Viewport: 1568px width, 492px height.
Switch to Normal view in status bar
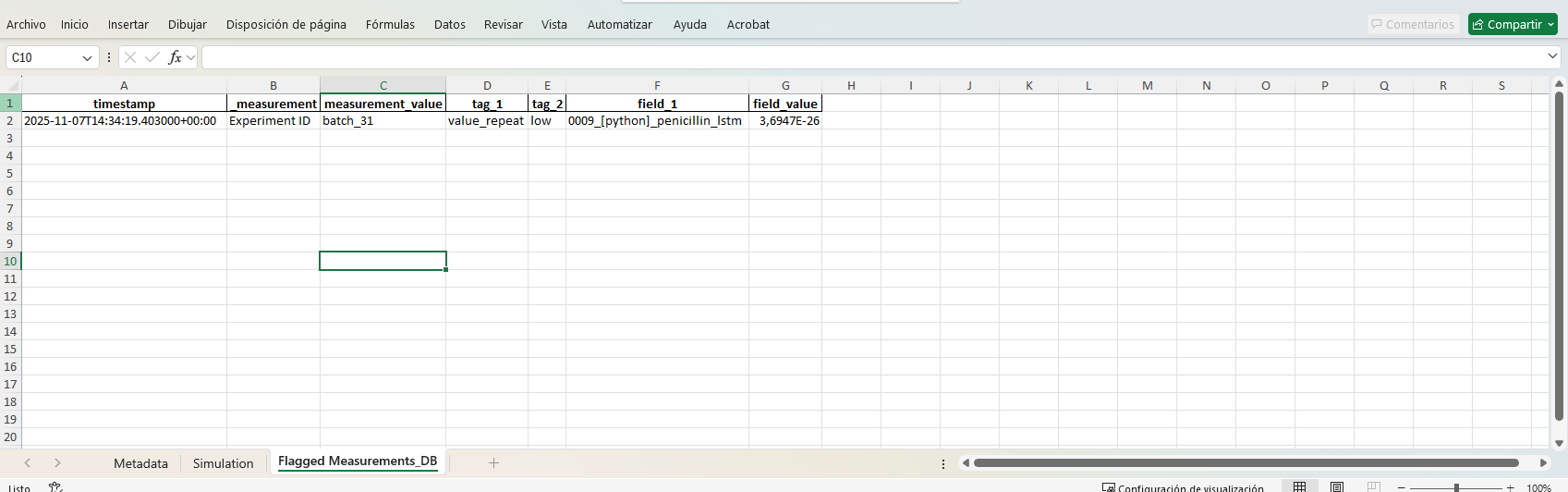click(x=1299, y=487)
